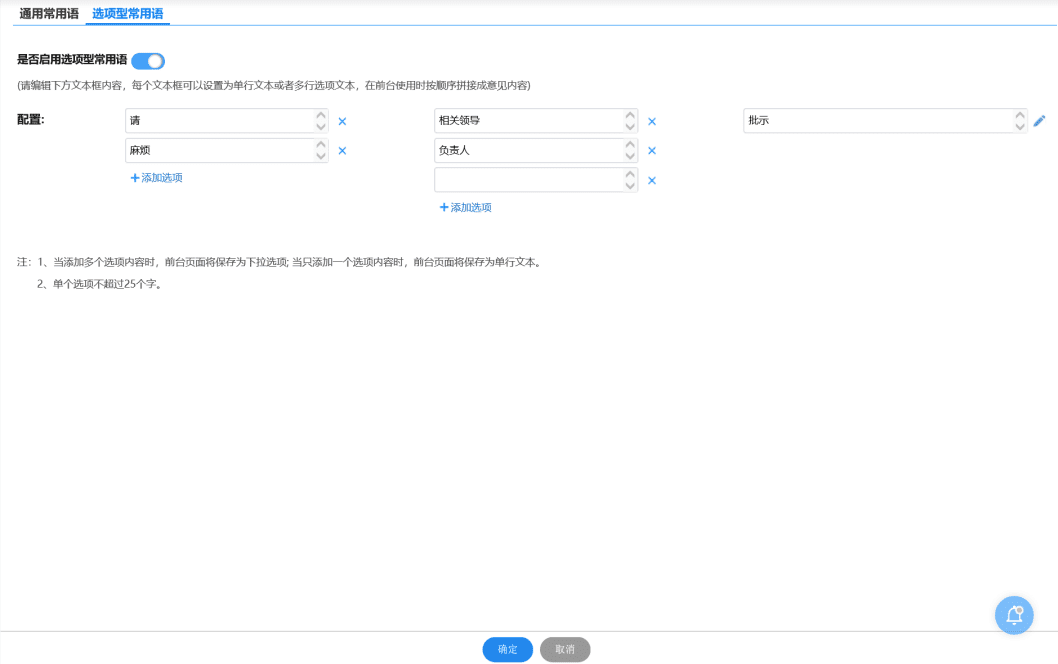Click spinner arrows of 负责人 field
This screenshot has width=1058, height=664.
click(630, 150)
